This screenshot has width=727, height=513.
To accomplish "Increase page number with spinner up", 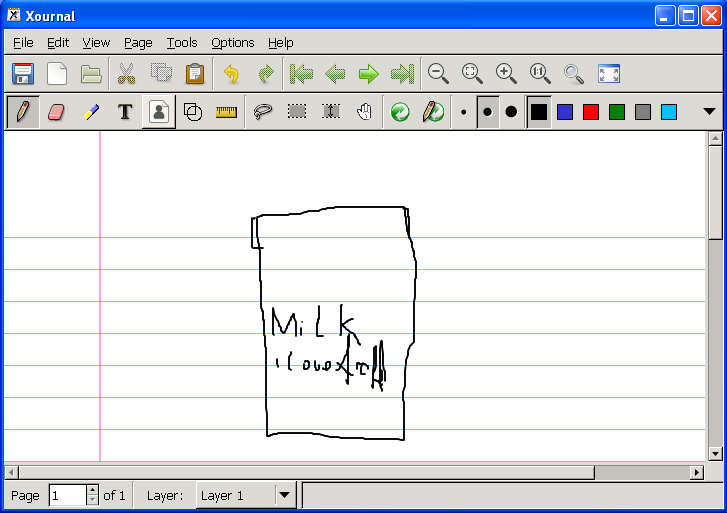I will [x=92, y=490].
